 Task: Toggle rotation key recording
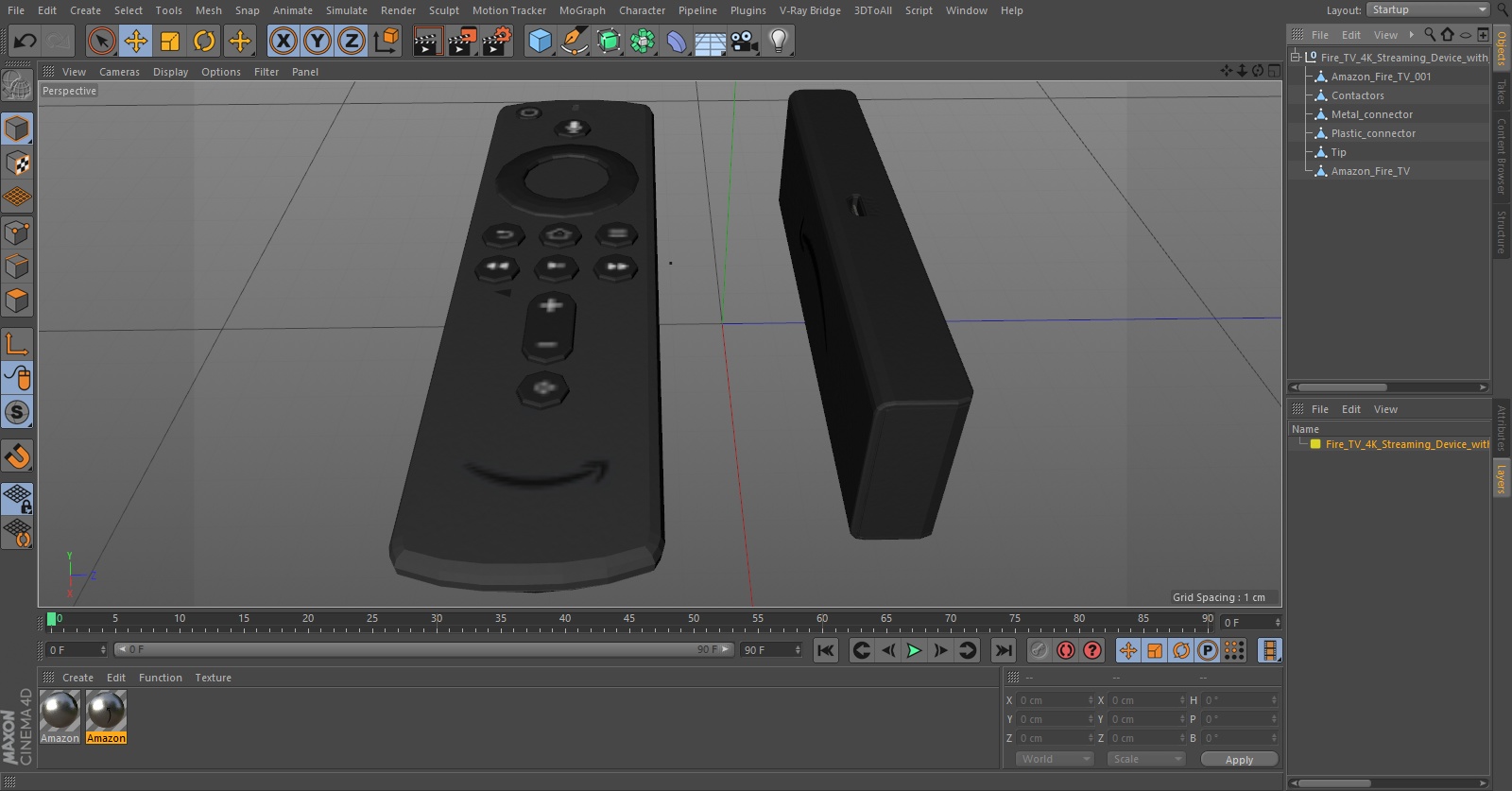coord(1181,650)
